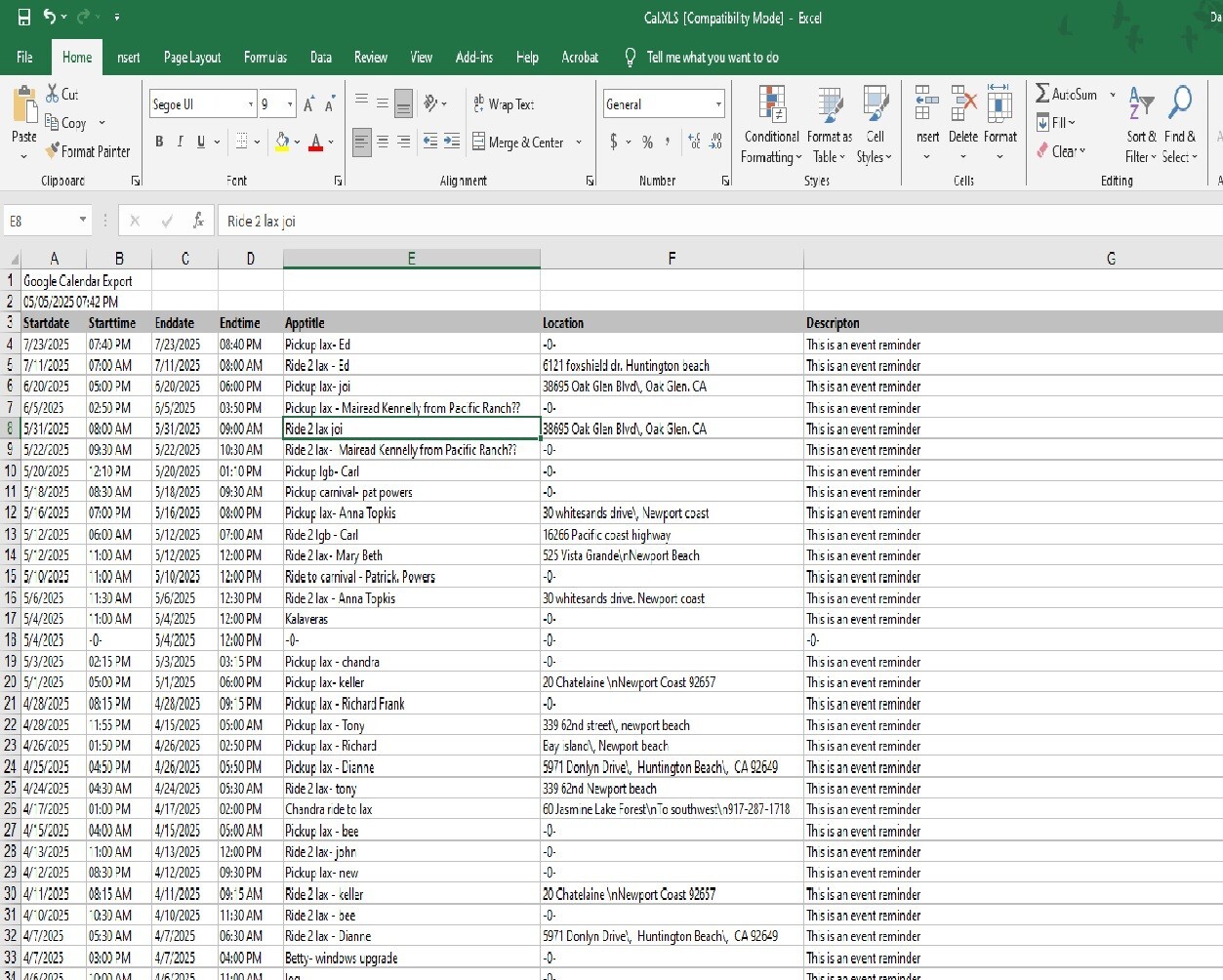Open the font size dropdown

pyautogui.click(x=290, y=104)
